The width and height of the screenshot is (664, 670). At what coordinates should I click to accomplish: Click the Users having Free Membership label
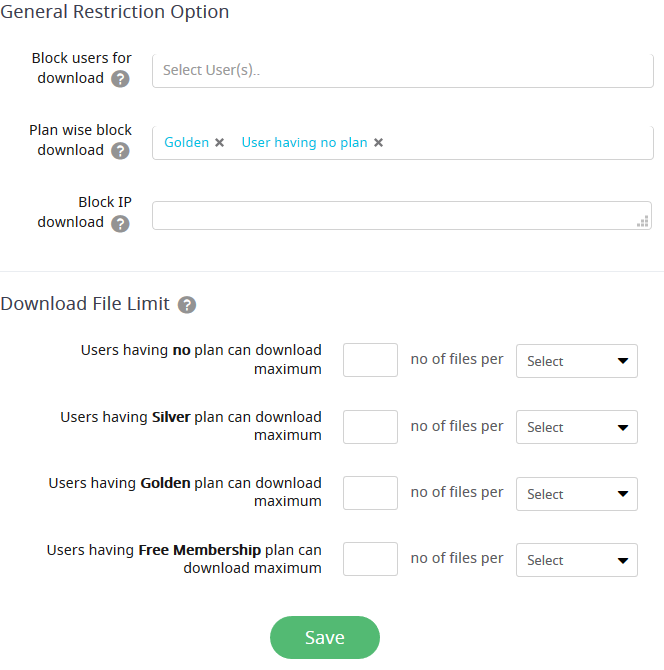[x=184, y=559]
